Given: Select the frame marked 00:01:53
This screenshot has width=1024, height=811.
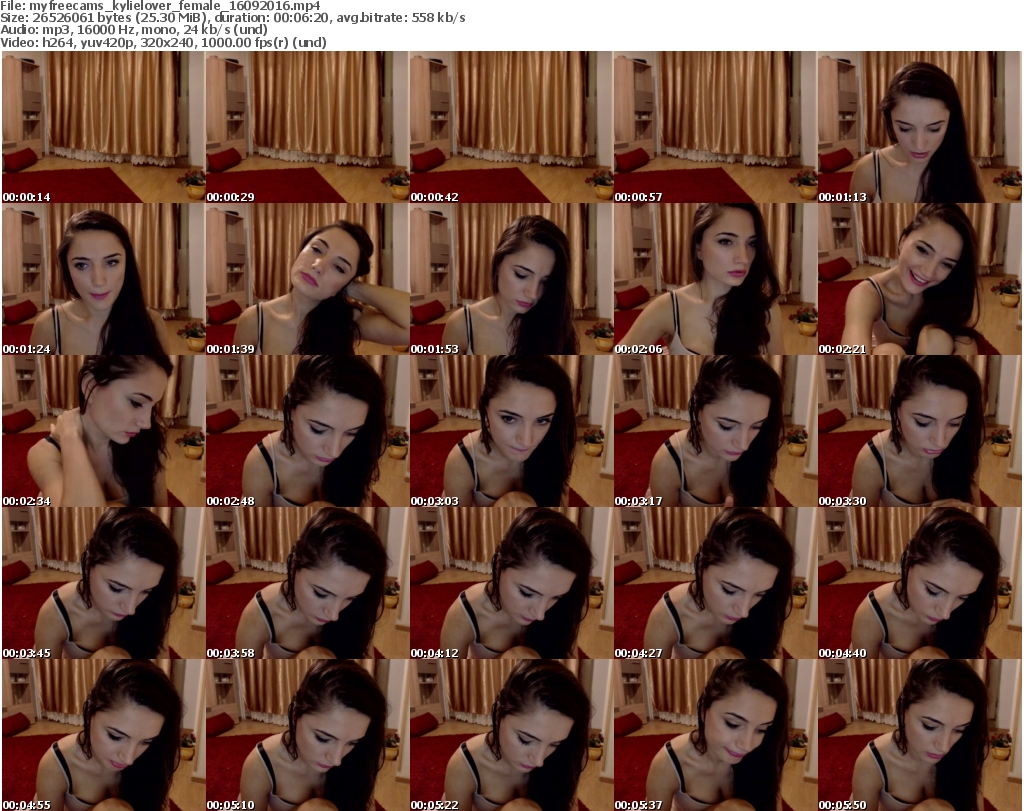Looking at the screenshot, I should (510, 279).
